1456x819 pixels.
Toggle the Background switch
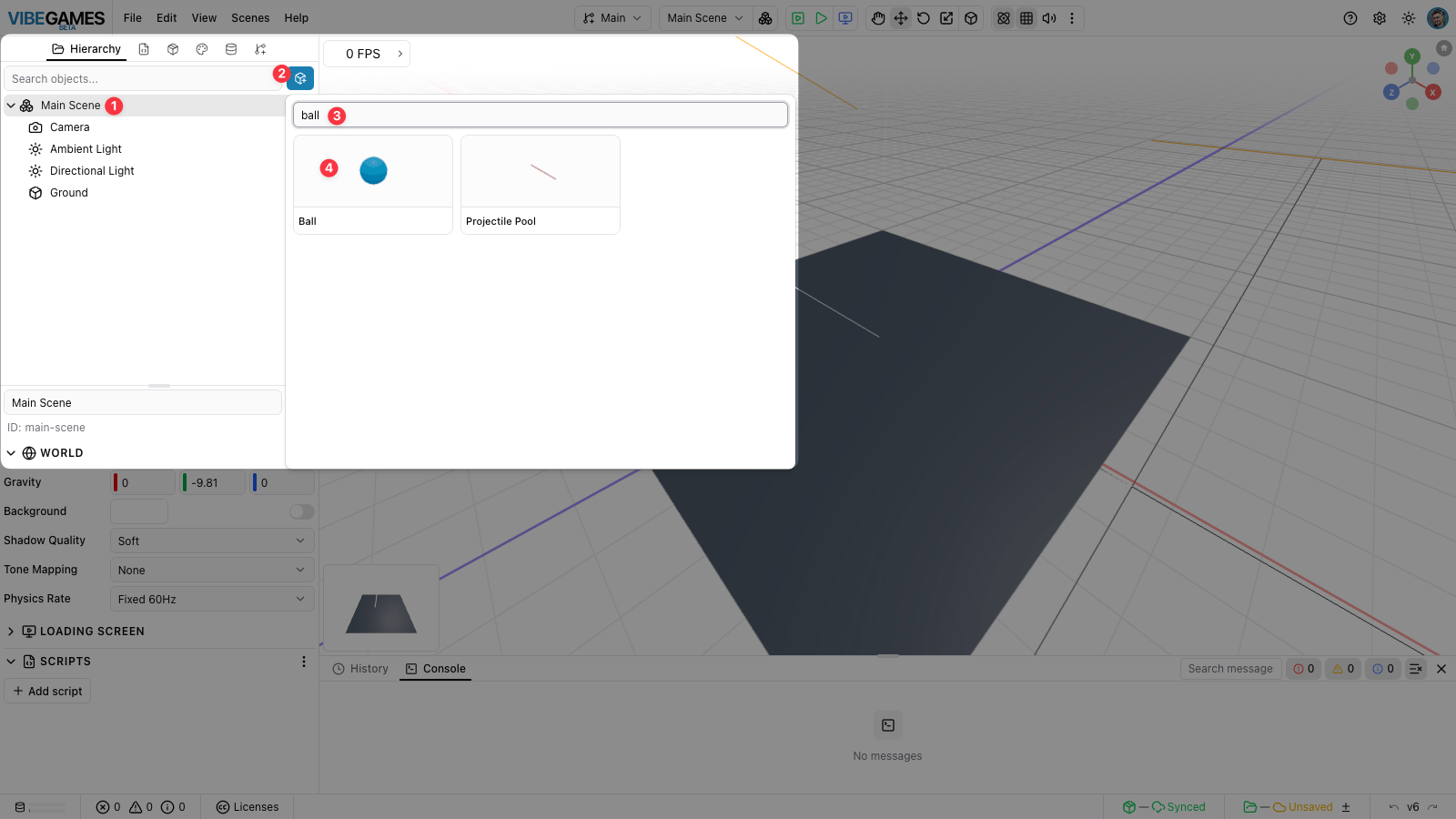(x=302, y=511)
